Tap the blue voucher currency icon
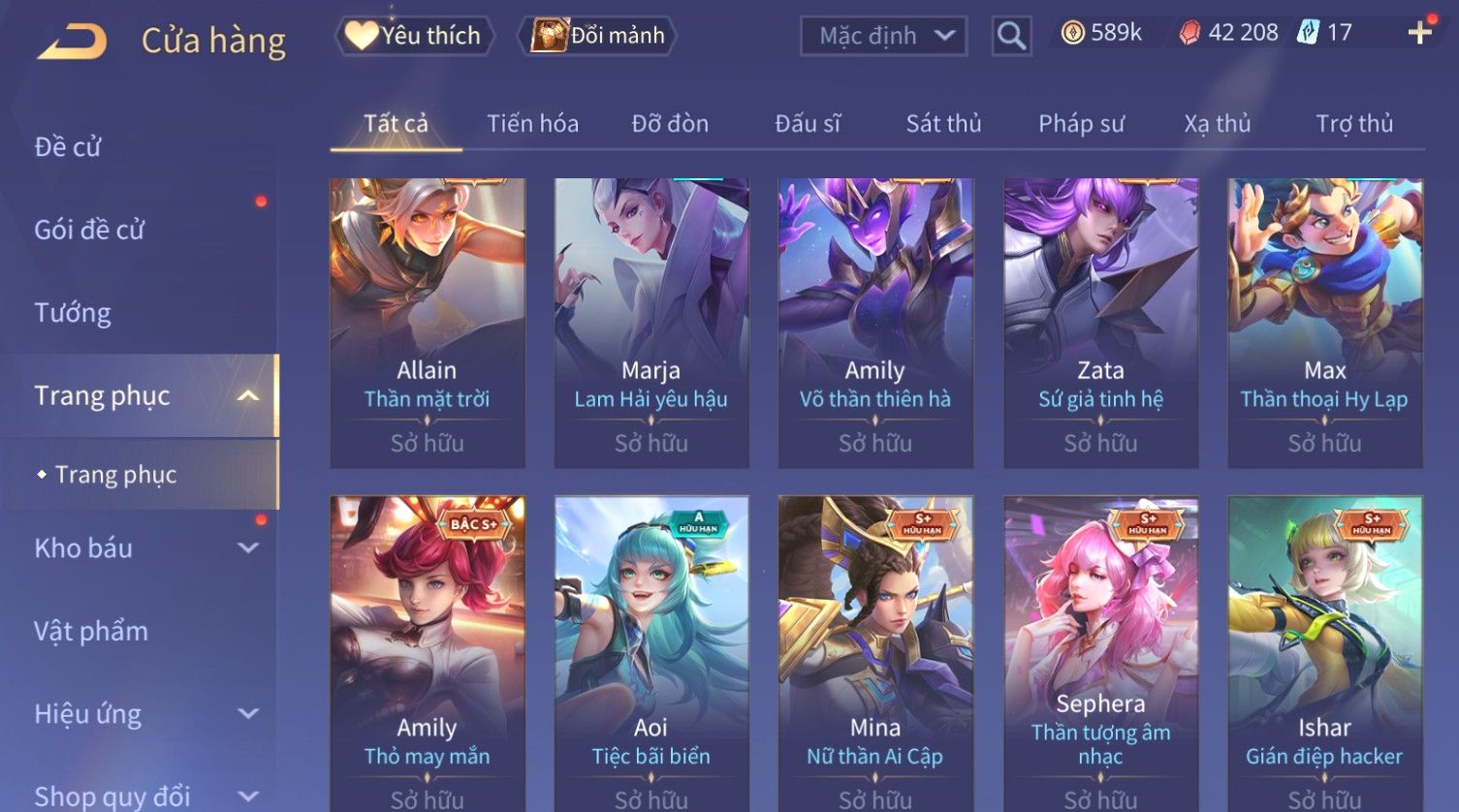This screenshot has width=1459, height=812. tap(1308, 33)
